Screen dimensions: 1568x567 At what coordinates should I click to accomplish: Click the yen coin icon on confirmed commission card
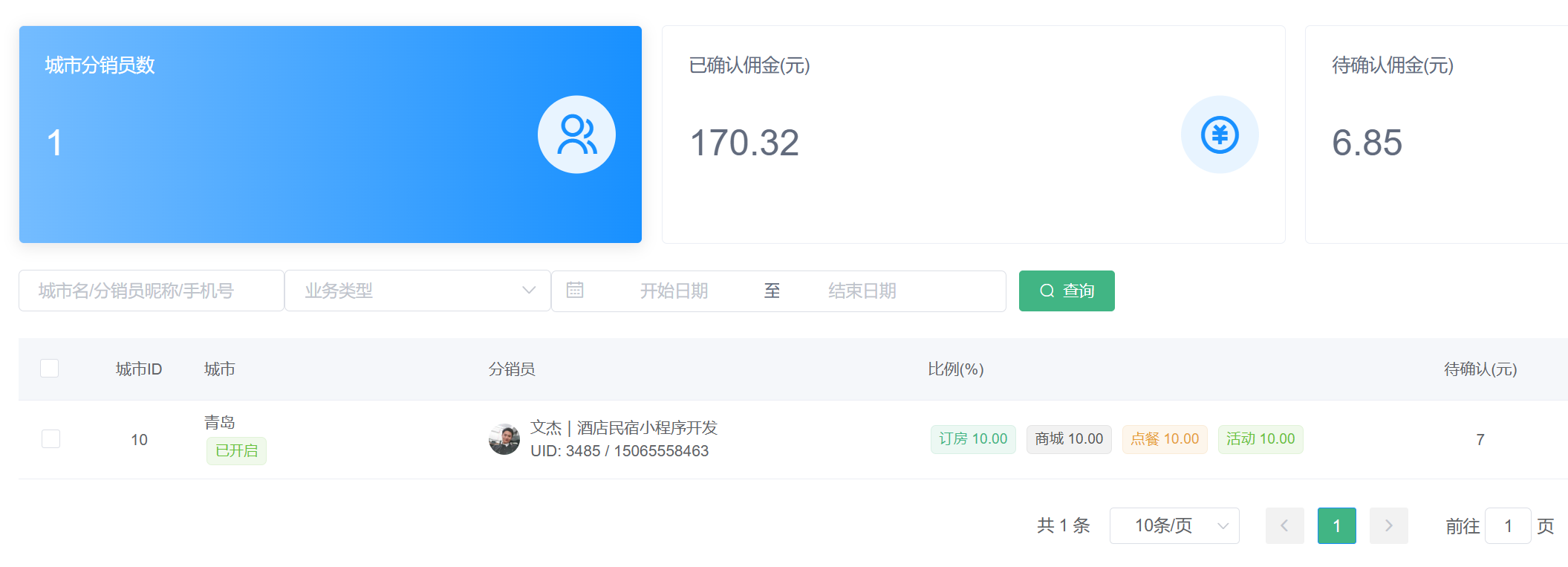click(1220, 135)
